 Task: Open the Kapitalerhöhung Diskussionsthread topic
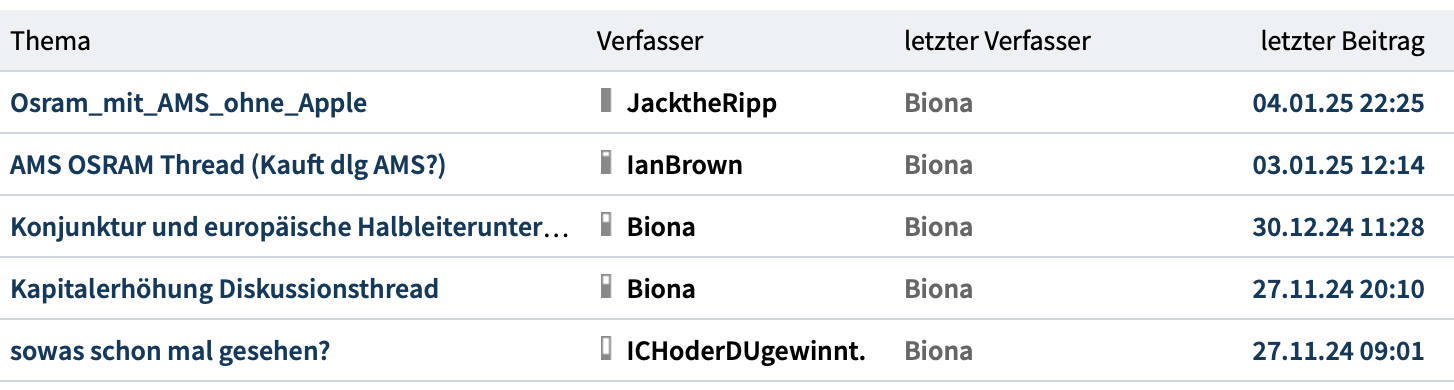click(x=224, y=289)
